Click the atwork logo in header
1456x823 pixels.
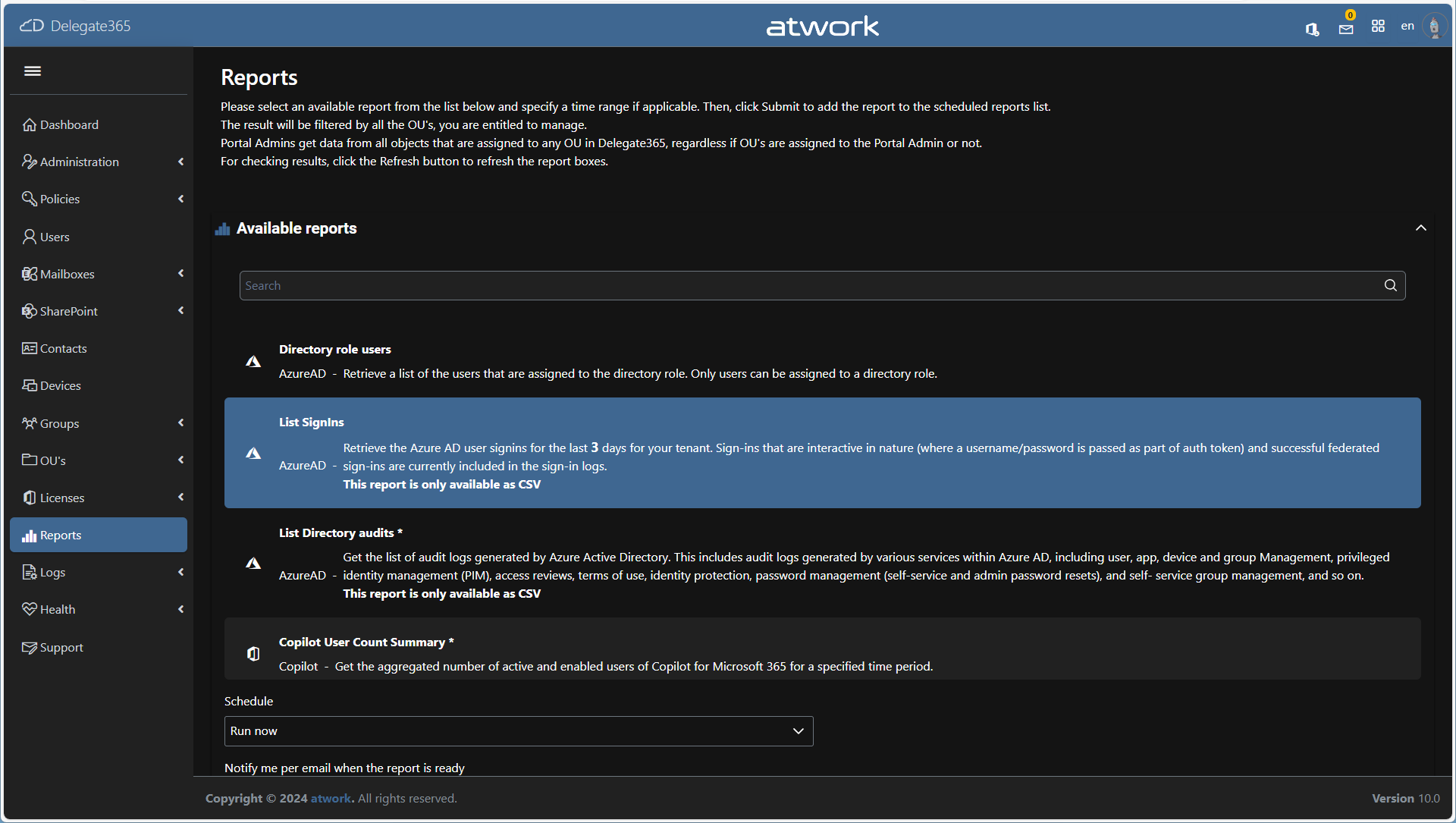click(x=823, y=26)
